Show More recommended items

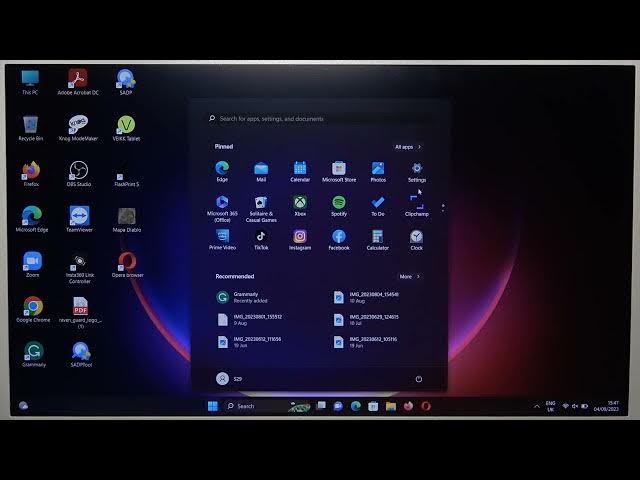click(x=409, y=276)
